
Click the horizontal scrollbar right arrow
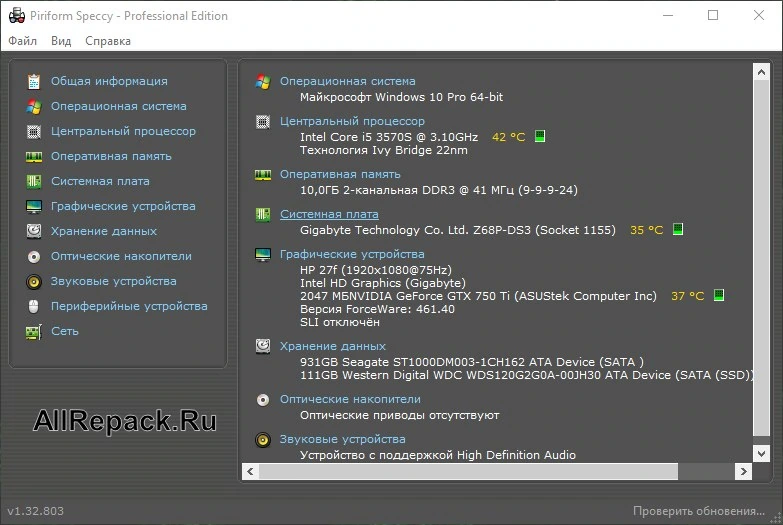(x=744, y=472)
